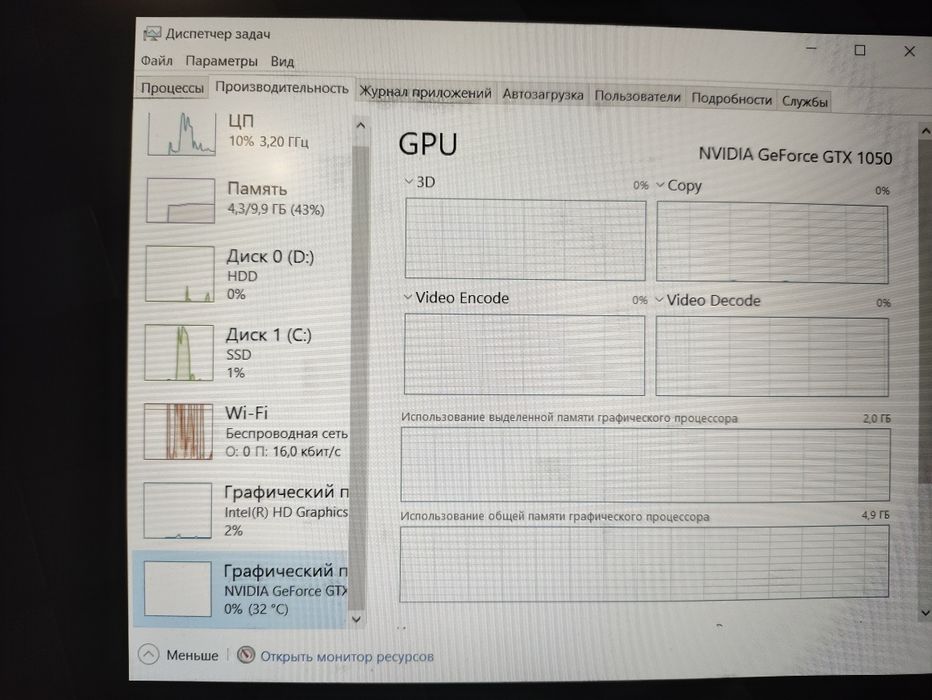932x700 pixels.
Task: Select the Память usage thumbnail
Action: [181, 201]
